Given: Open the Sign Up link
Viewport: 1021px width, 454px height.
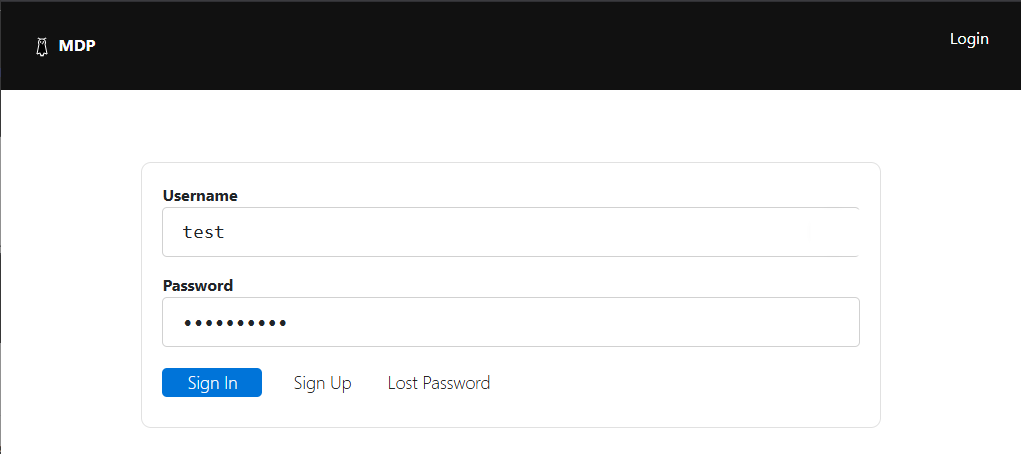Looking at the screenshot, I should 322,383.
